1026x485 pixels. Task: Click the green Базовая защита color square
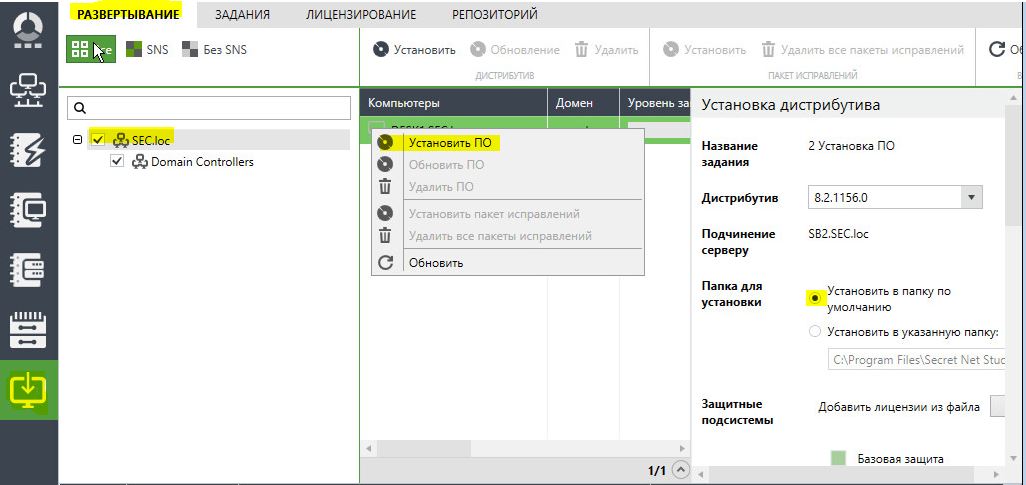(x=838, y=458)
